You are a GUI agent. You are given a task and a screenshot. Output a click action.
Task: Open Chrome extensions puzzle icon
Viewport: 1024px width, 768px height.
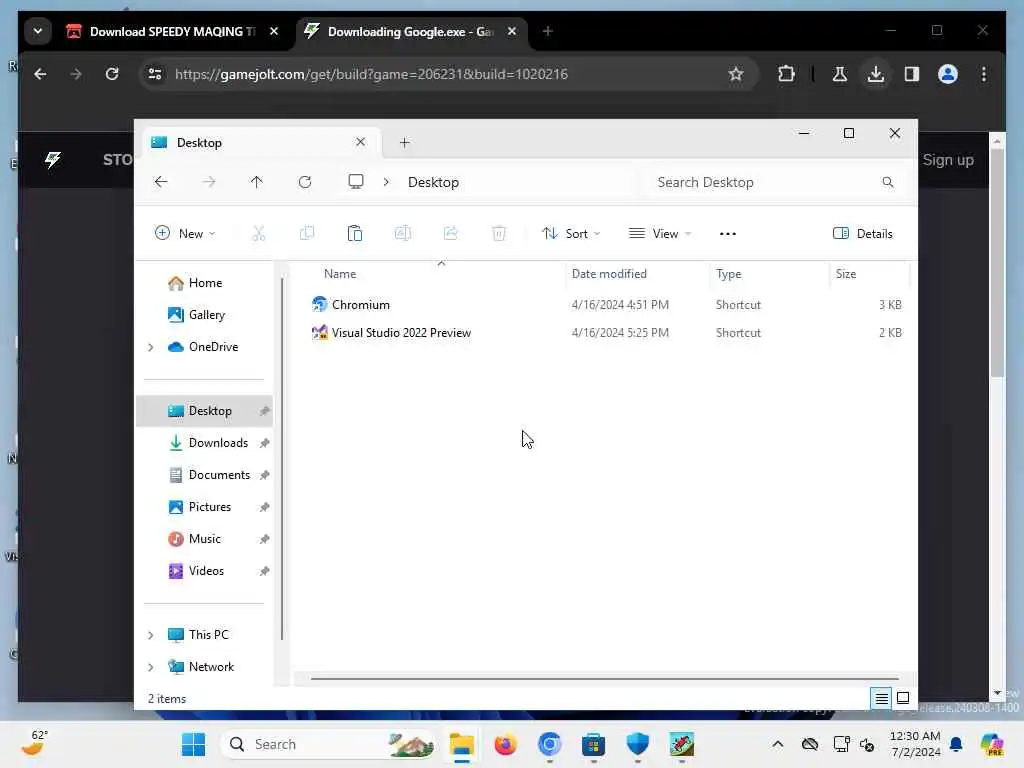click(x=786, y=74)
